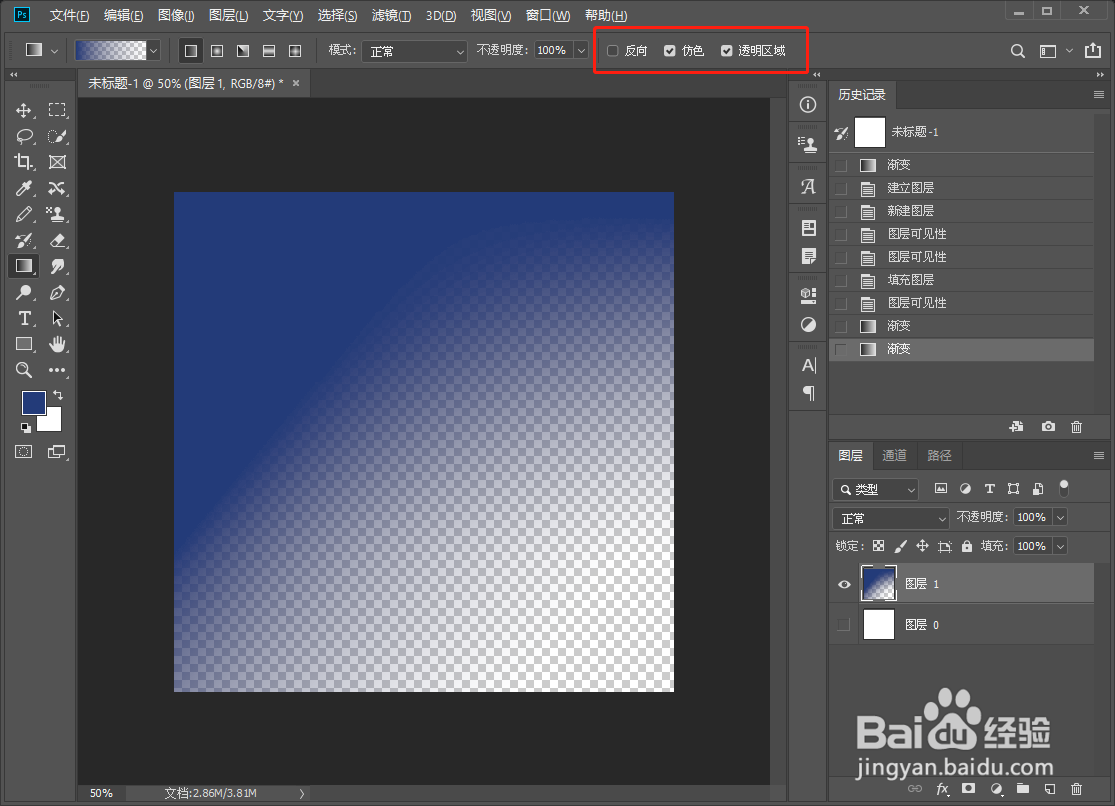This screenshot has width=1115, height=806.
Task: Click the gradient preview swatch in options bar
Action: pyautogui.click(x=111, y=51)
